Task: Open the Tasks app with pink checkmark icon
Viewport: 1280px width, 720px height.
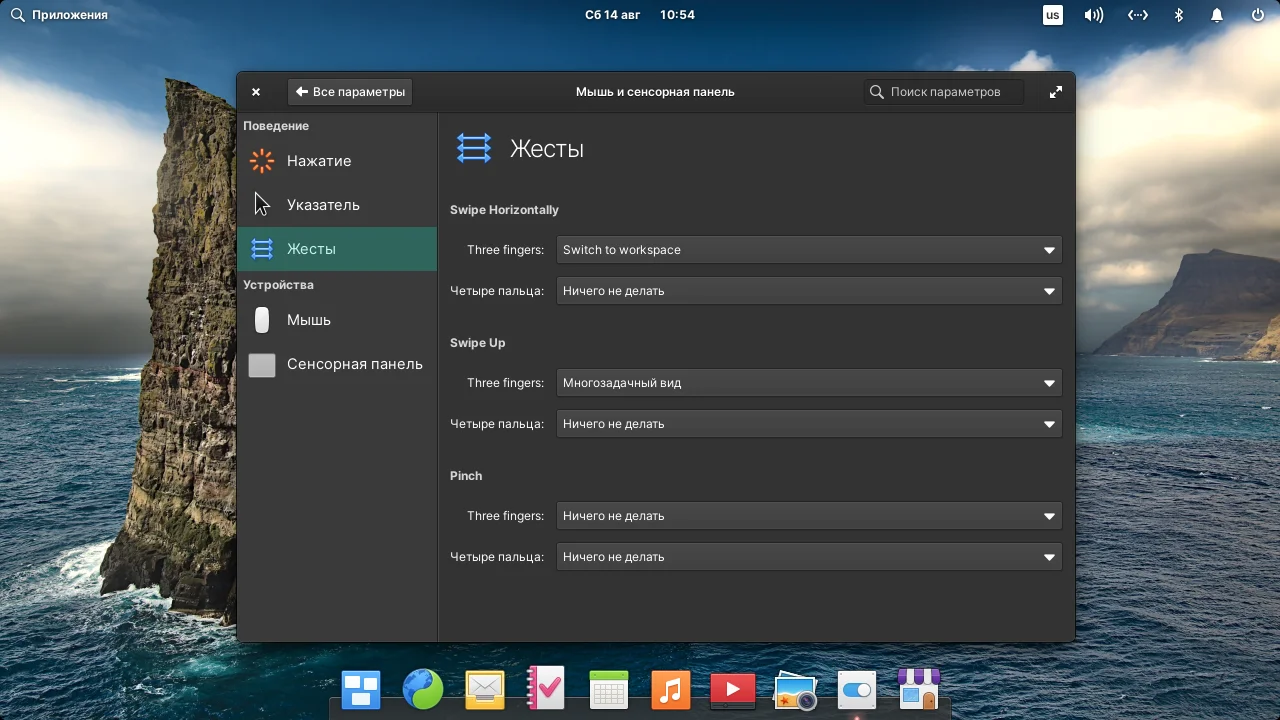Action: click(x=546, y=689)
